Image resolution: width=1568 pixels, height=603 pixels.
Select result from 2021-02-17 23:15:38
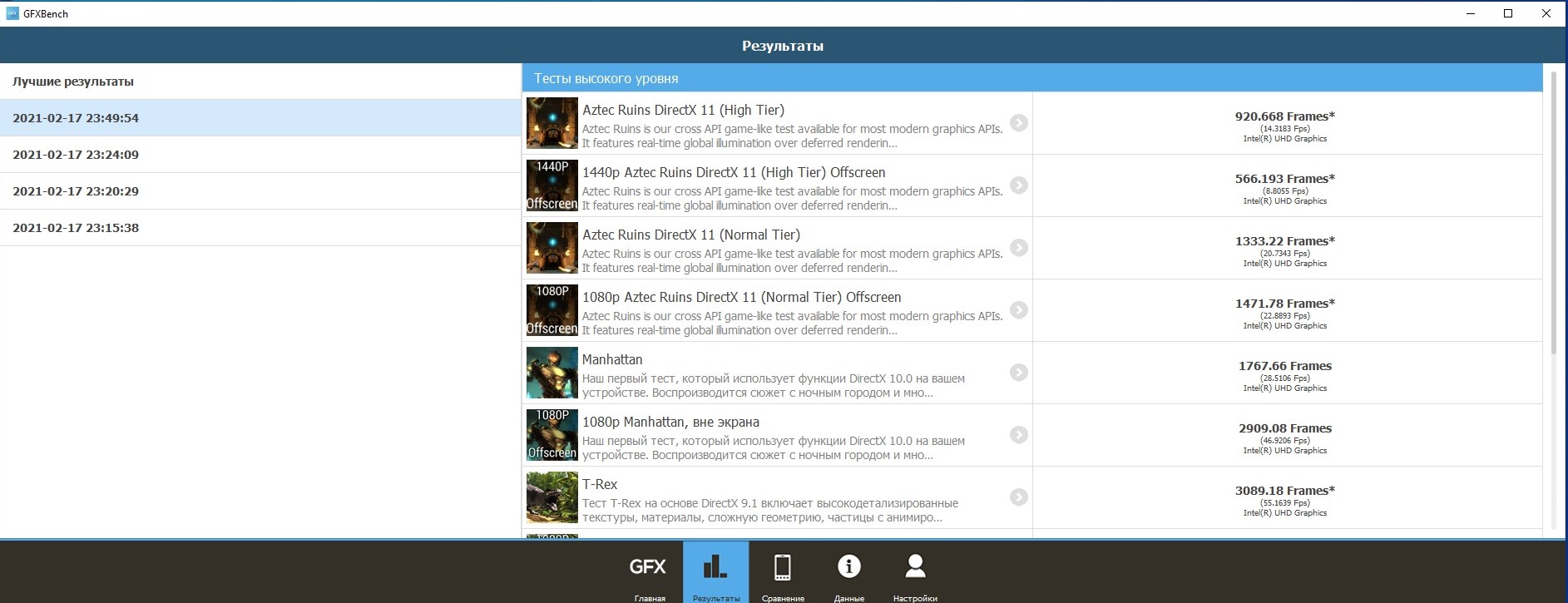tap(76, 228)
